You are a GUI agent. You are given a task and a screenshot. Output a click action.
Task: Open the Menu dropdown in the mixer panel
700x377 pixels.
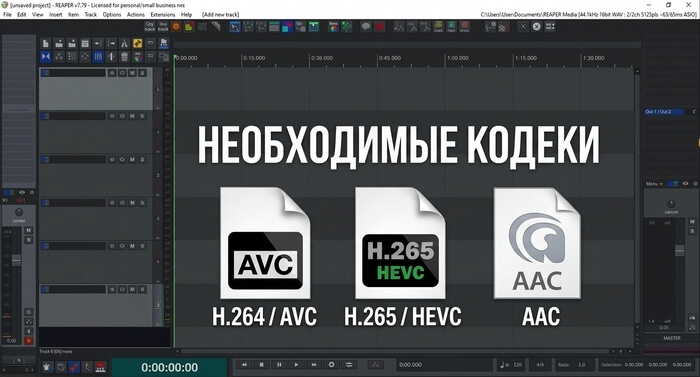(654, 184)
